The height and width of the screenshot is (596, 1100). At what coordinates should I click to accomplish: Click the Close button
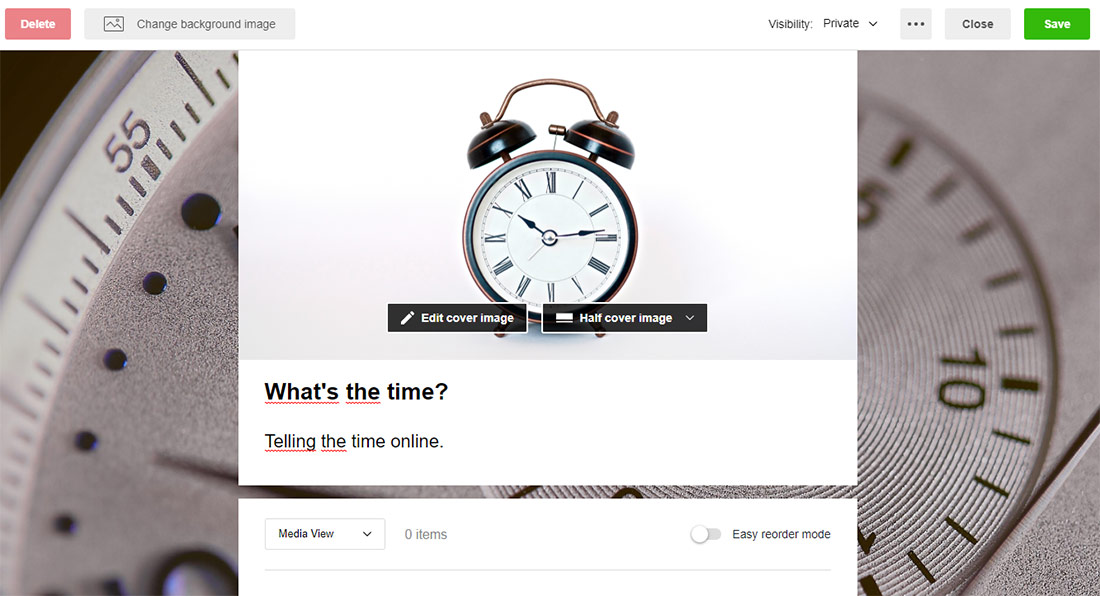(977, 24)
